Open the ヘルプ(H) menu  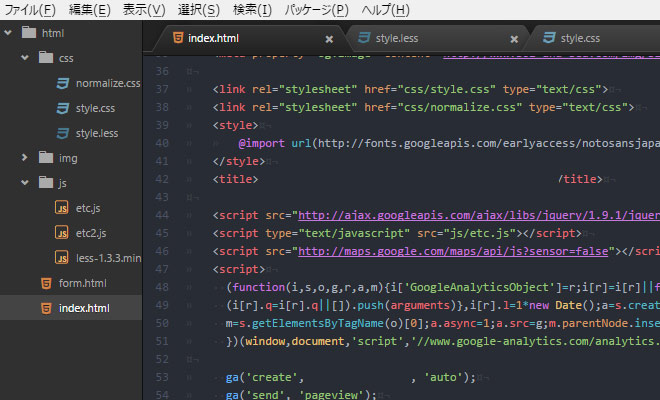coord(386,10)
